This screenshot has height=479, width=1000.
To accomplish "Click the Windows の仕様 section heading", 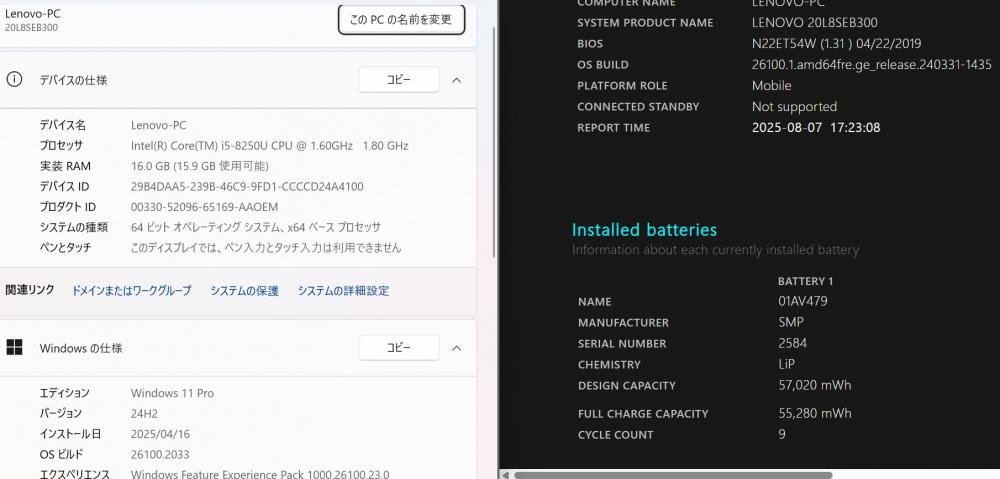I will (81, 348).
